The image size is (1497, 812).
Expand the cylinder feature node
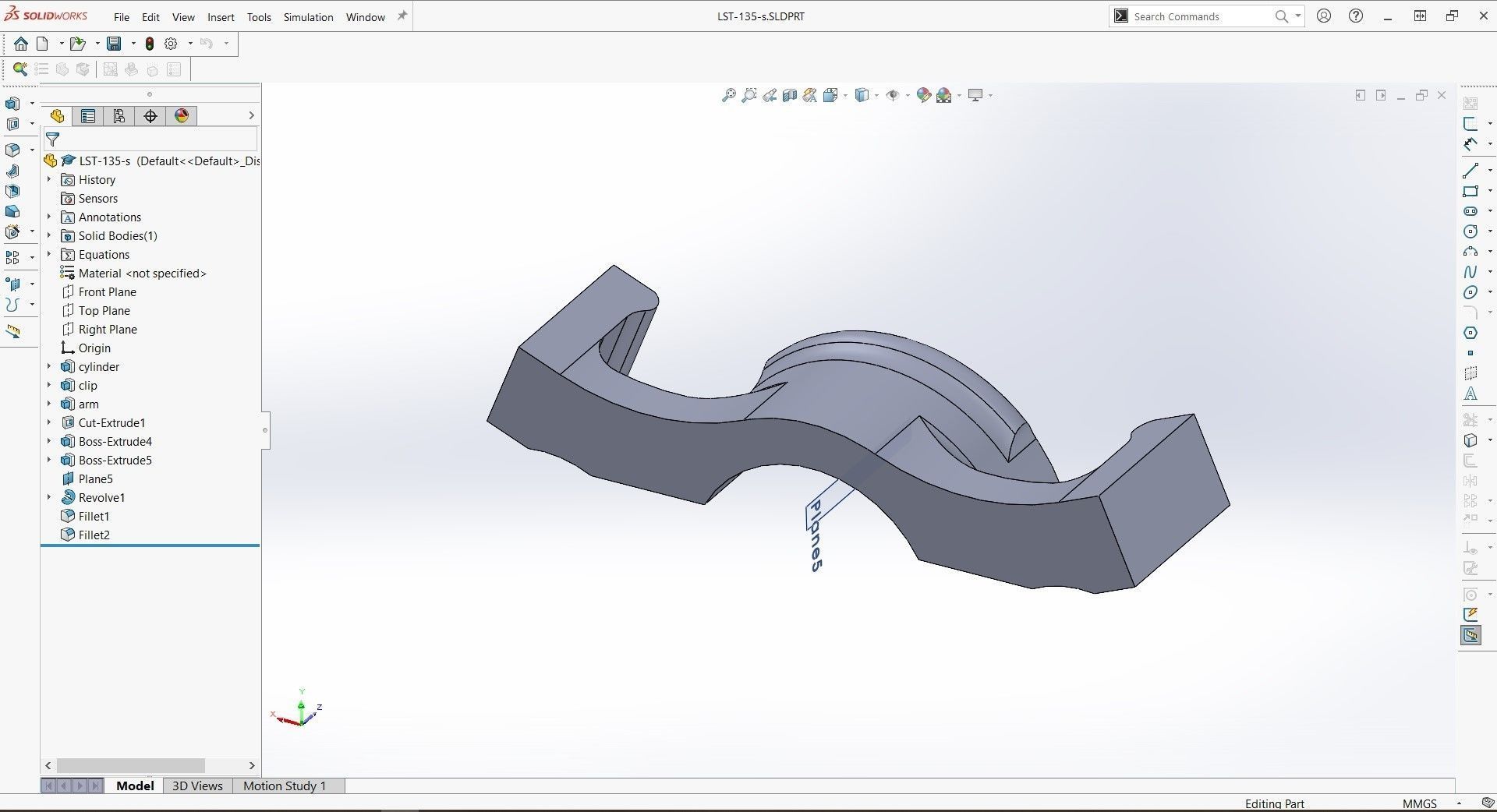click(x=49, y=366)
